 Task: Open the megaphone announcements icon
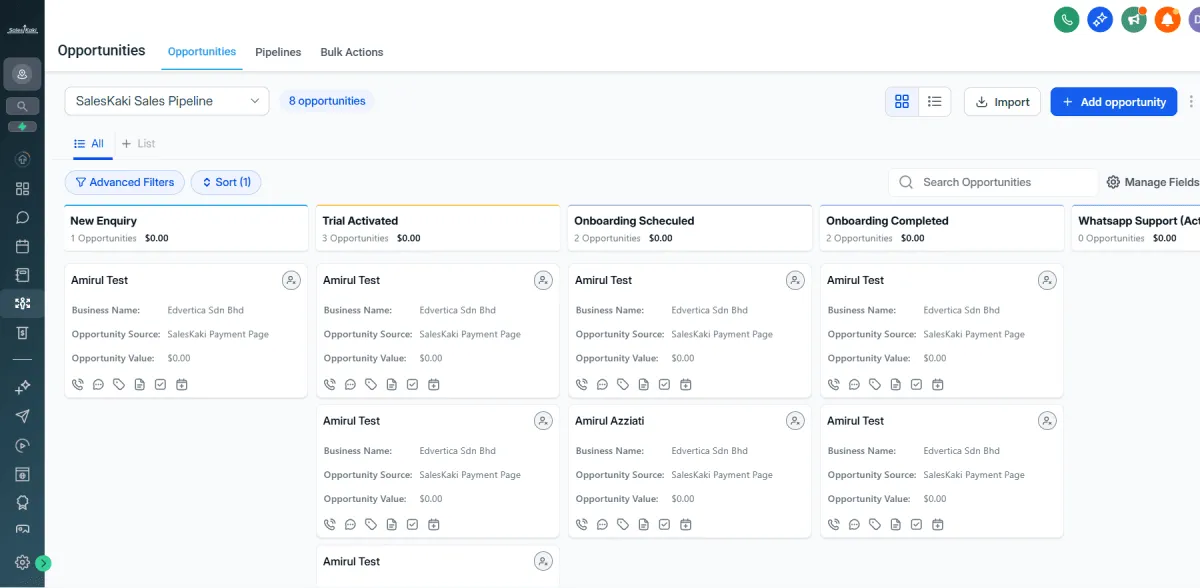(x=1133, y=19)
